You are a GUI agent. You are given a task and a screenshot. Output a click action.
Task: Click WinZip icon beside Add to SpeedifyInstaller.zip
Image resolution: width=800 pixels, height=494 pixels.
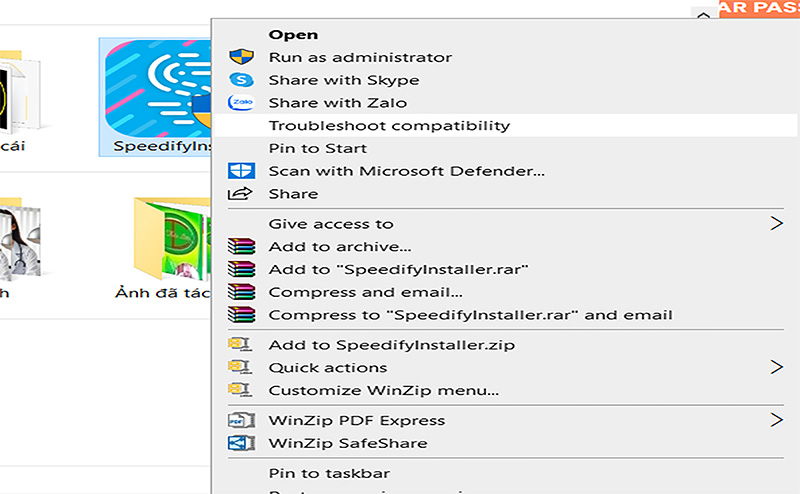pyautogui.click(x=240, y=344)
